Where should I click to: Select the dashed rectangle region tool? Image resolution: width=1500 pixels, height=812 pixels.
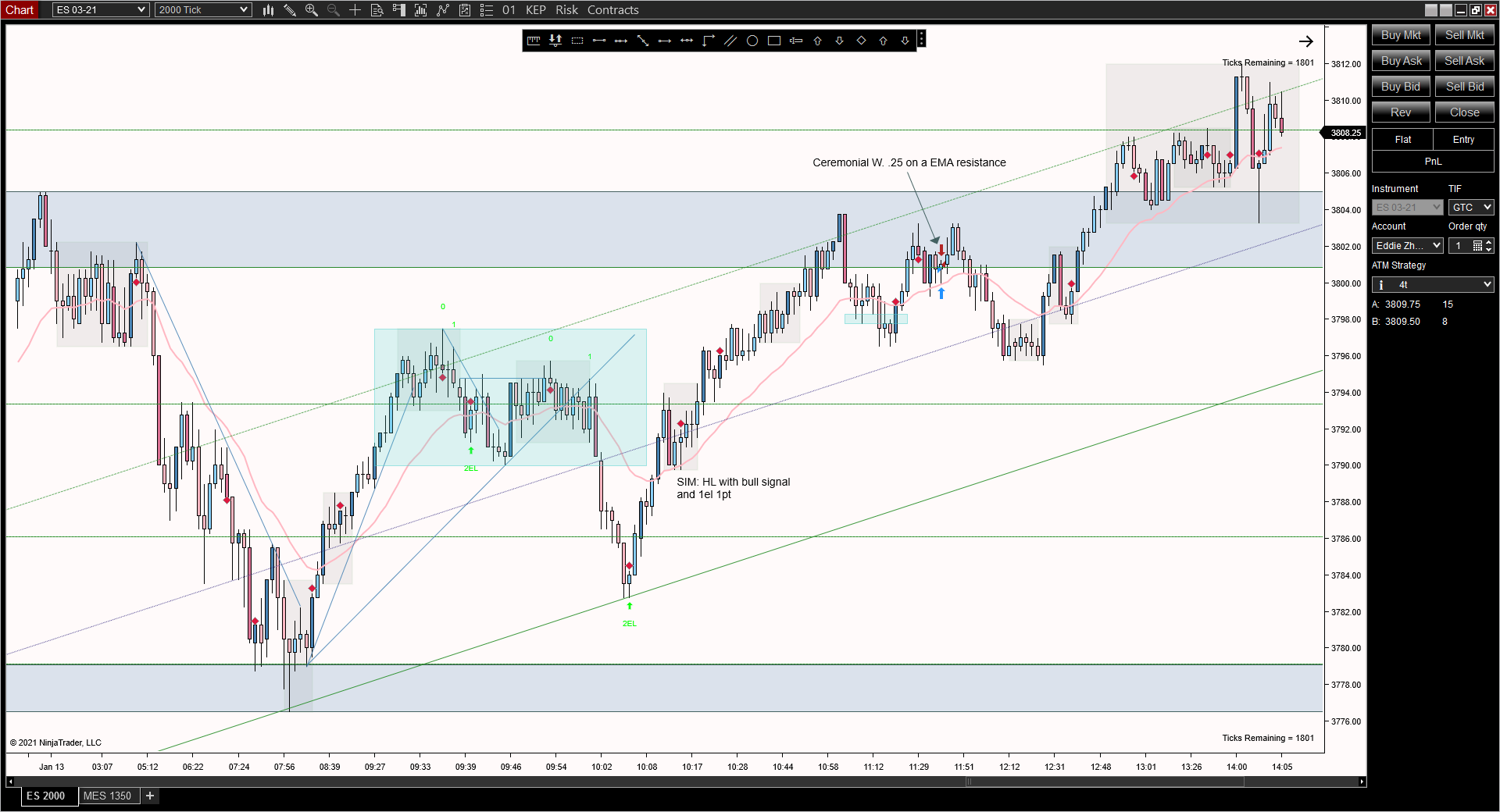(x=577, y=41)
